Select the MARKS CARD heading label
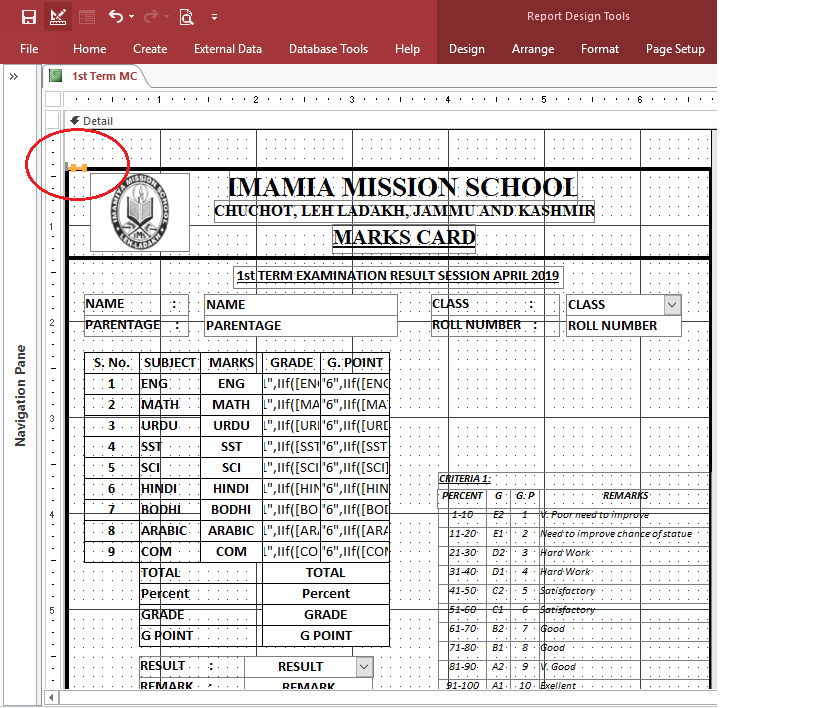 (x=404, y=238)
